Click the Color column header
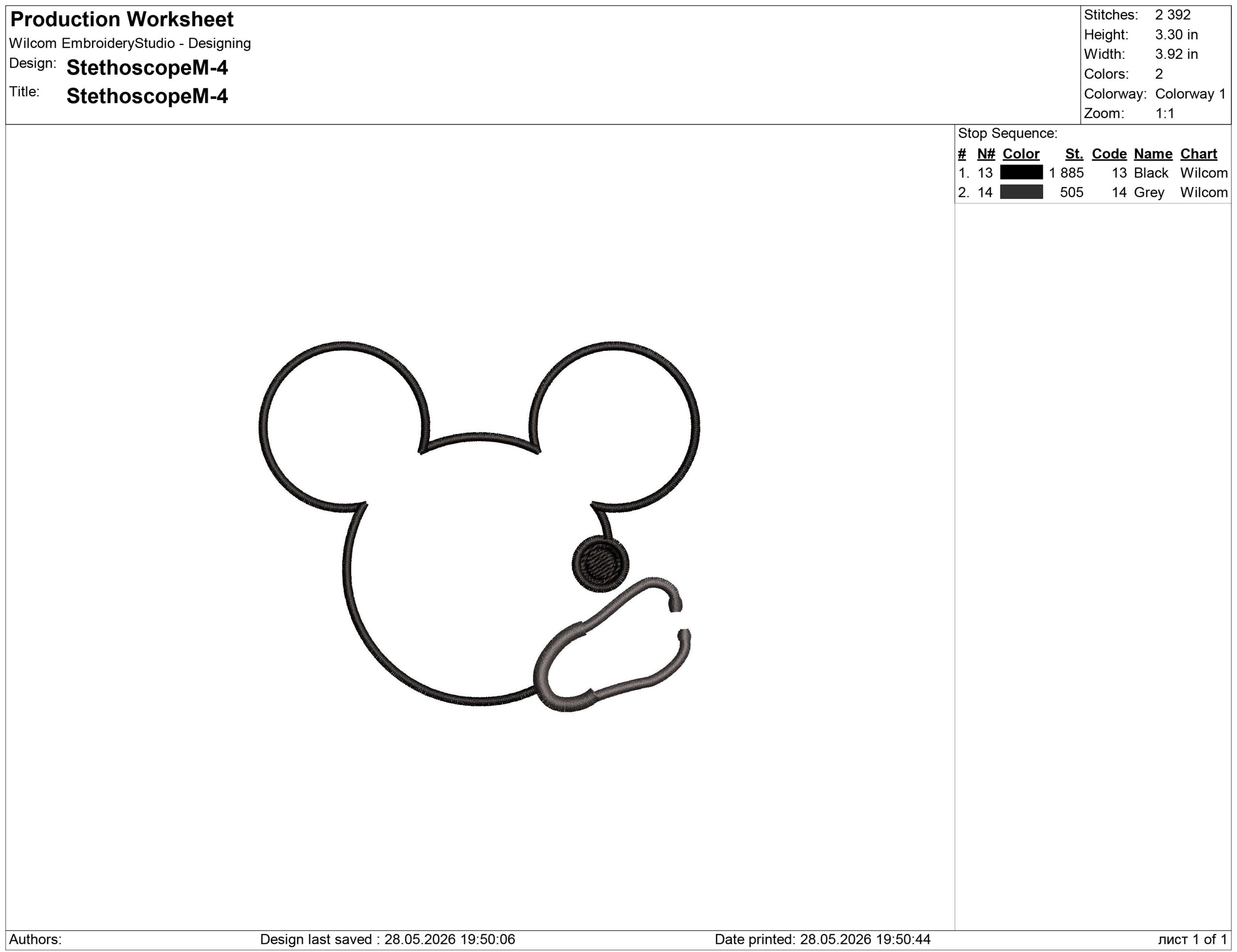Screen dimensions: 1237x952 1021,154
